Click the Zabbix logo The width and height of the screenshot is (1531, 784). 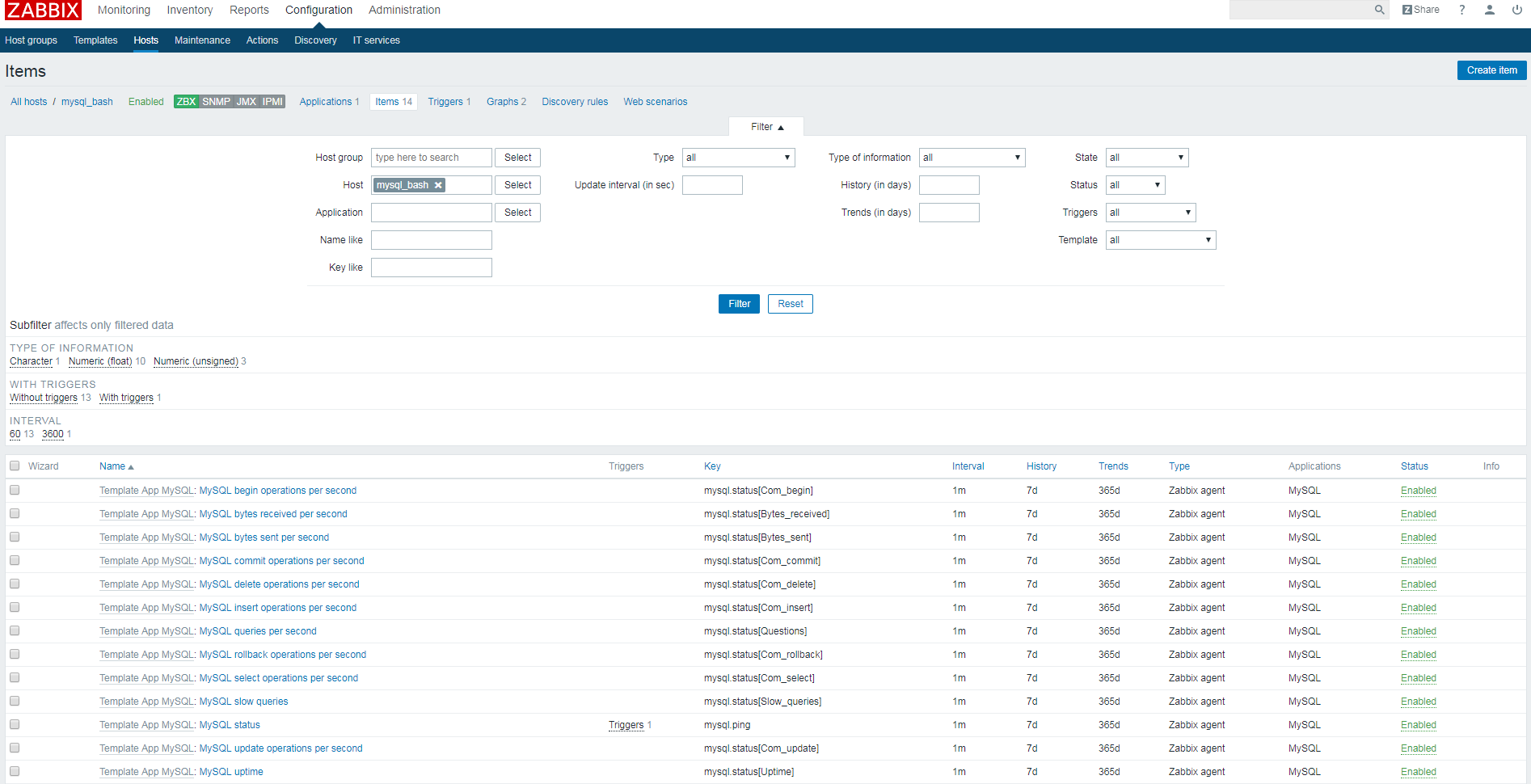coord(43,11)
